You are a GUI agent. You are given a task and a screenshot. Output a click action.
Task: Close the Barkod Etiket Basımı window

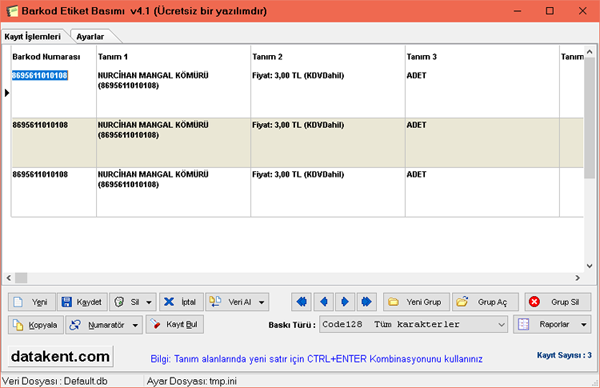point(583,11)
